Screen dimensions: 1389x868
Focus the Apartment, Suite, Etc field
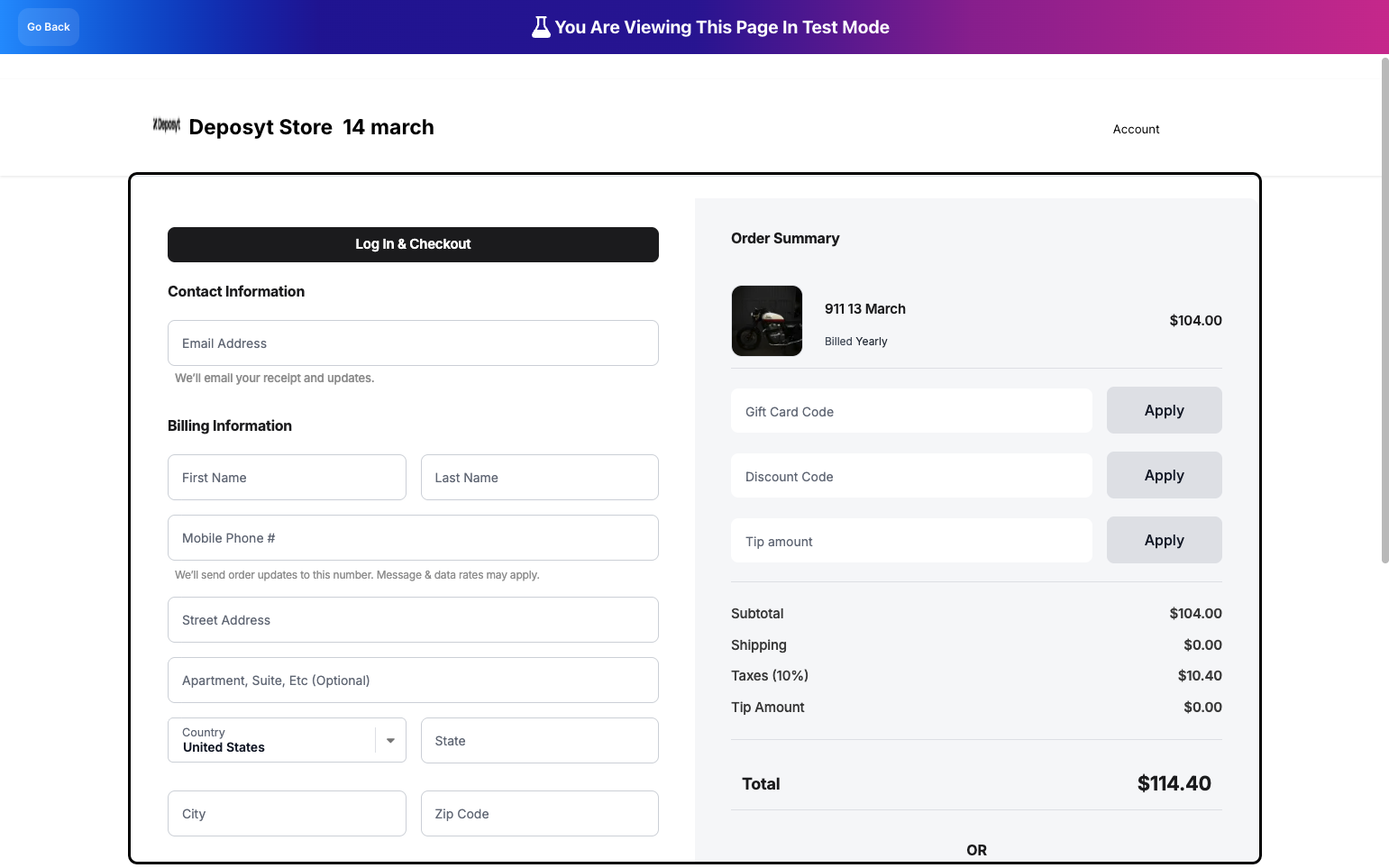[x=413, y=681]
